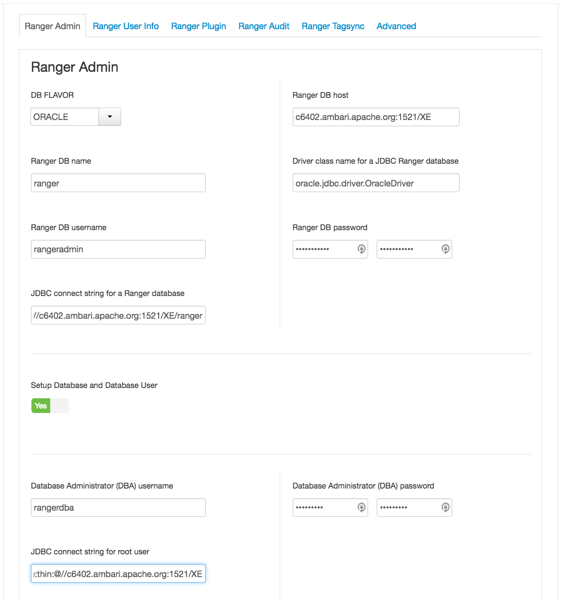The image size is (562, 600).
Task: Focus the Ranger DB host input
Action: (376, 117)
